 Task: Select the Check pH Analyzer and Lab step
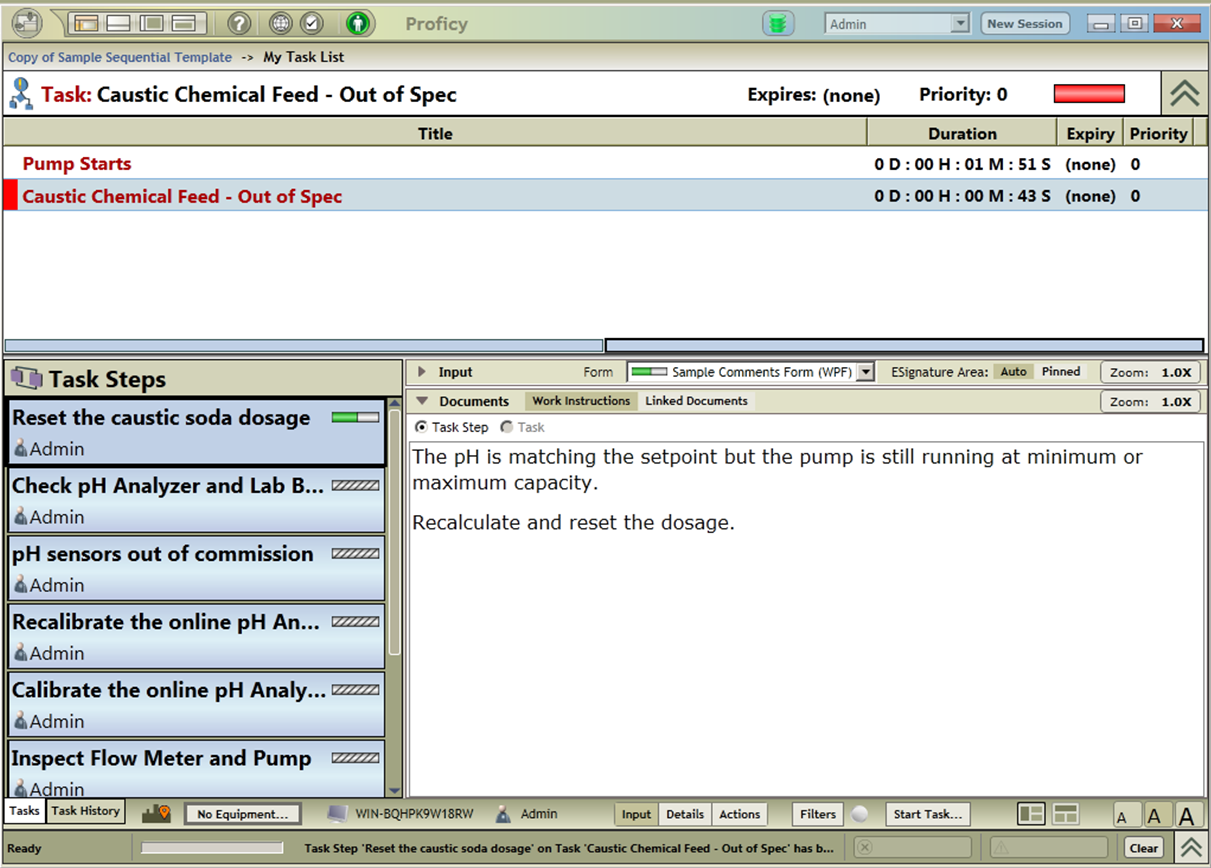coord(196,500)
